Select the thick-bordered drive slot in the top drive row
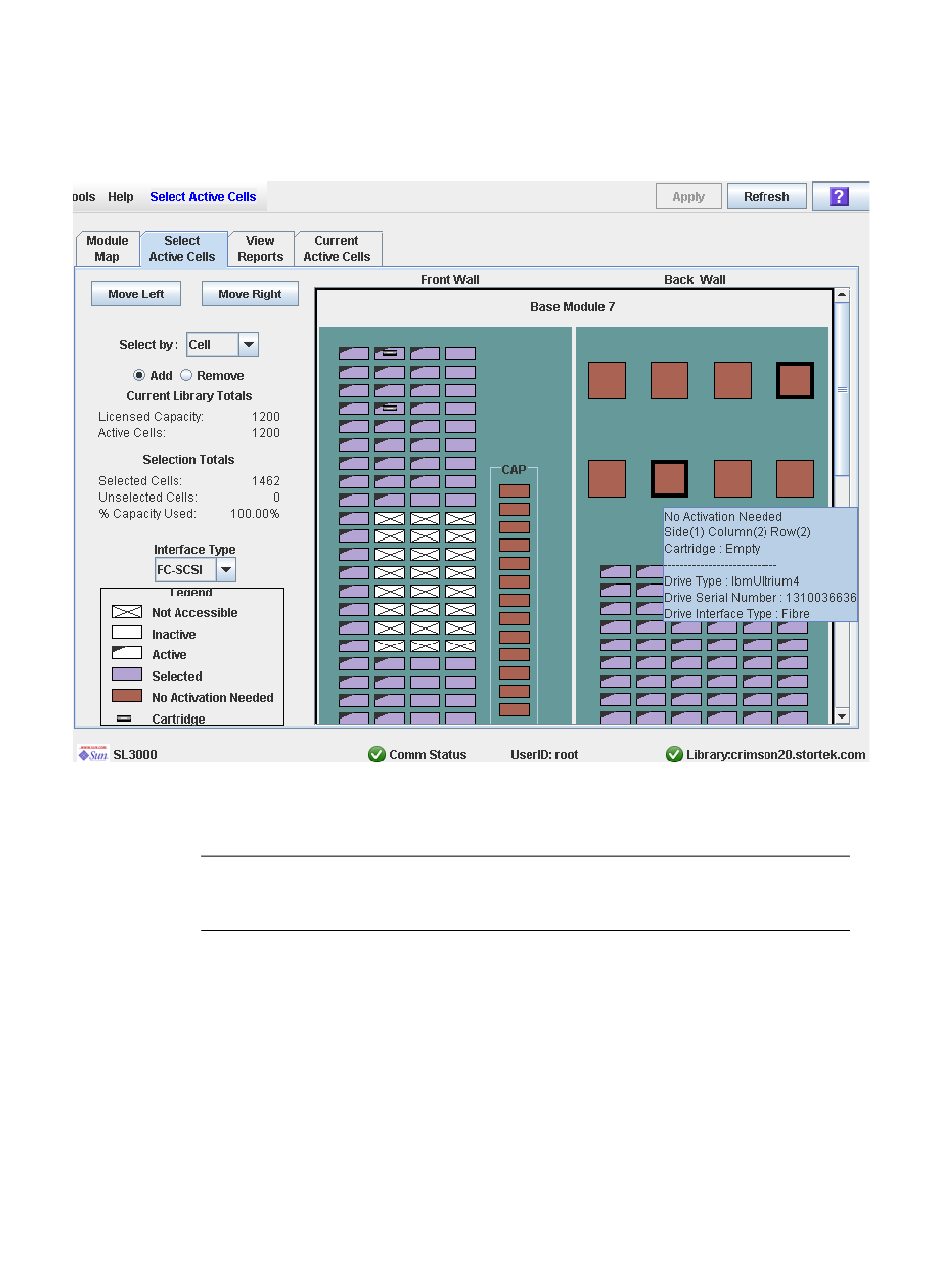Screen dimensions: 942x1288 795,380
